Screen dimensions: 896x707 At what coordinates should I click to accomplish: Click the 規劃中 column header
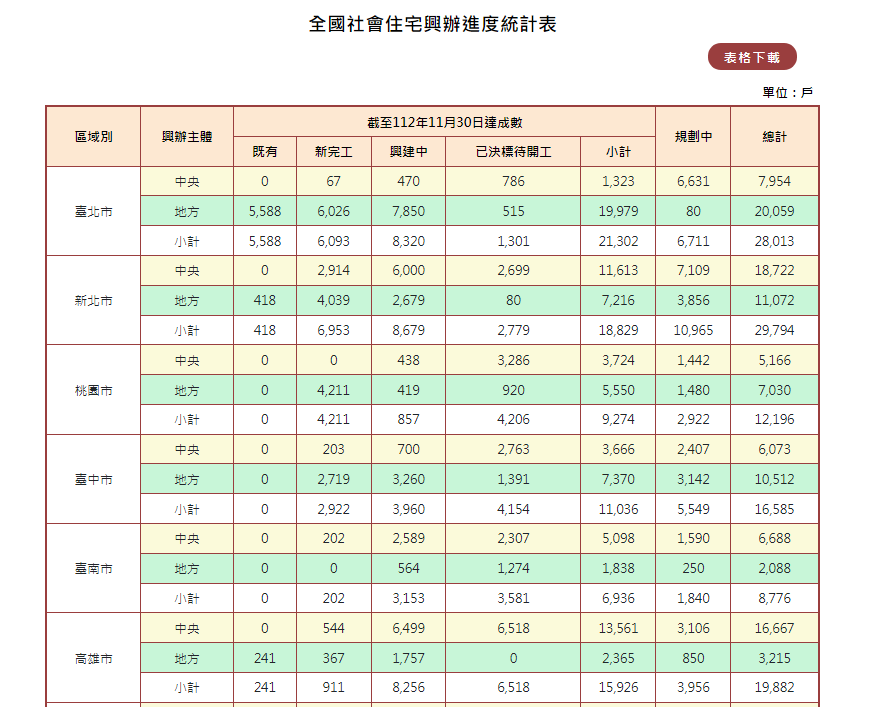693,136
